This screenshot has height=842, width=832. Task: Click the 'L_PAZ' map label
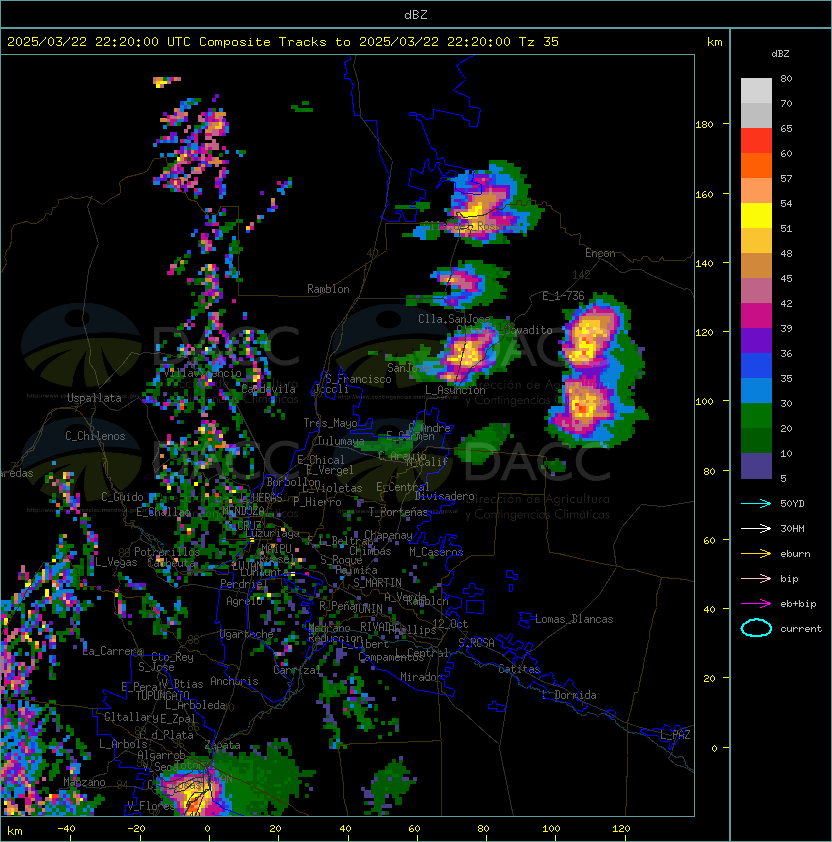675,735
